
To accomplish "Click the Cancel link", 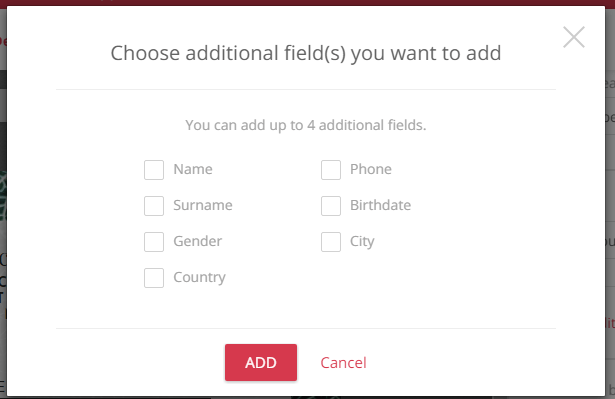I will pyautogui.click(x=343, y=363).
